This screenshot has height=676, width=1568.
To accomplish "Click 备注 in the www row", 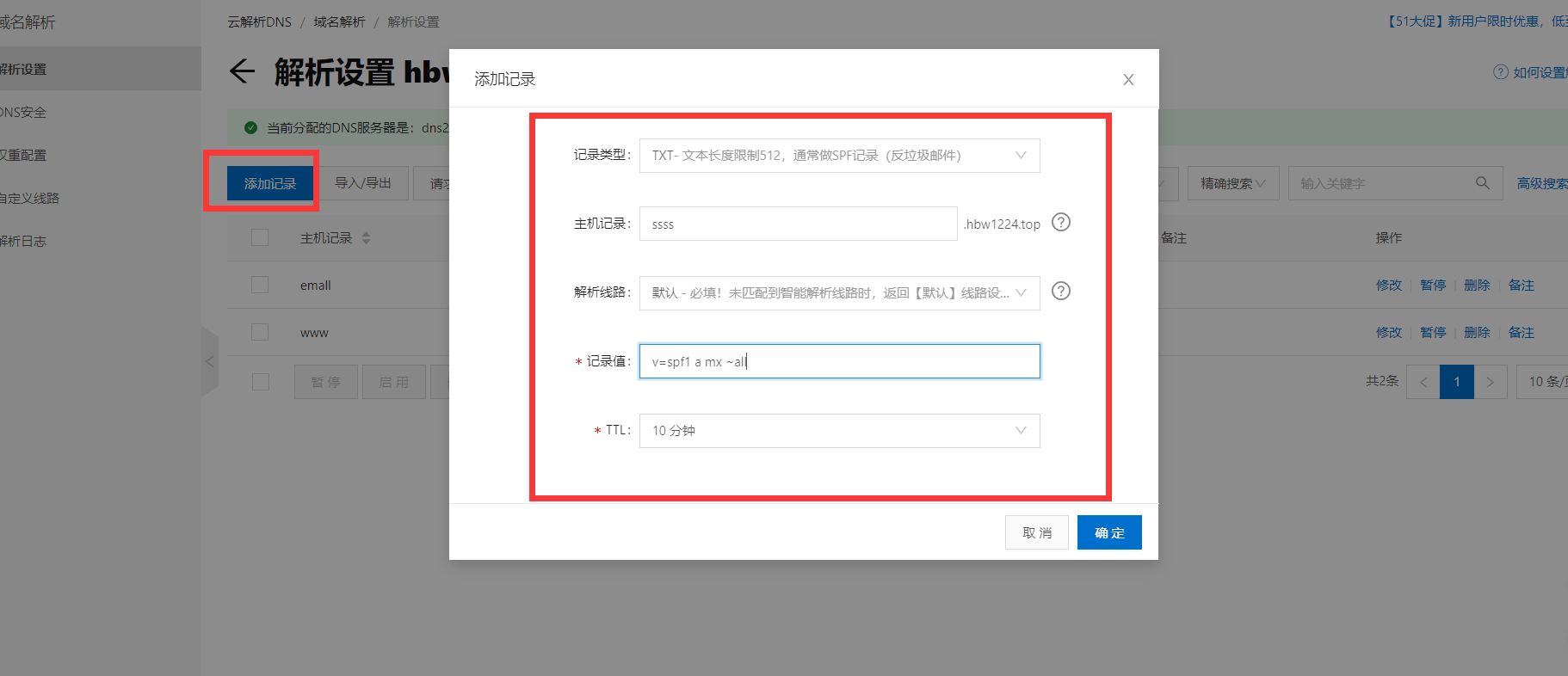I will click(1521, 332).
